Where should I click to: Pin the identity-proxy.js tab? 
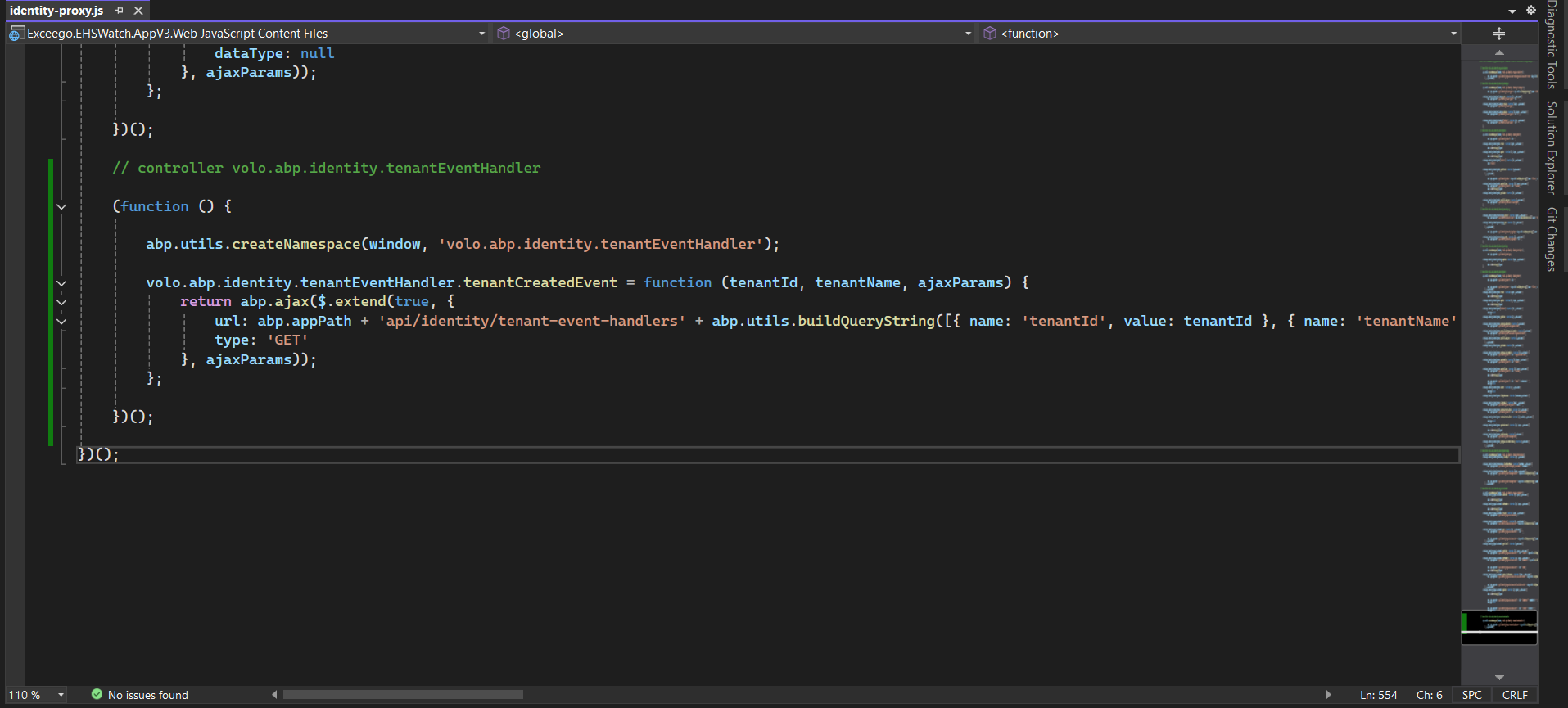tap(120, 11)
